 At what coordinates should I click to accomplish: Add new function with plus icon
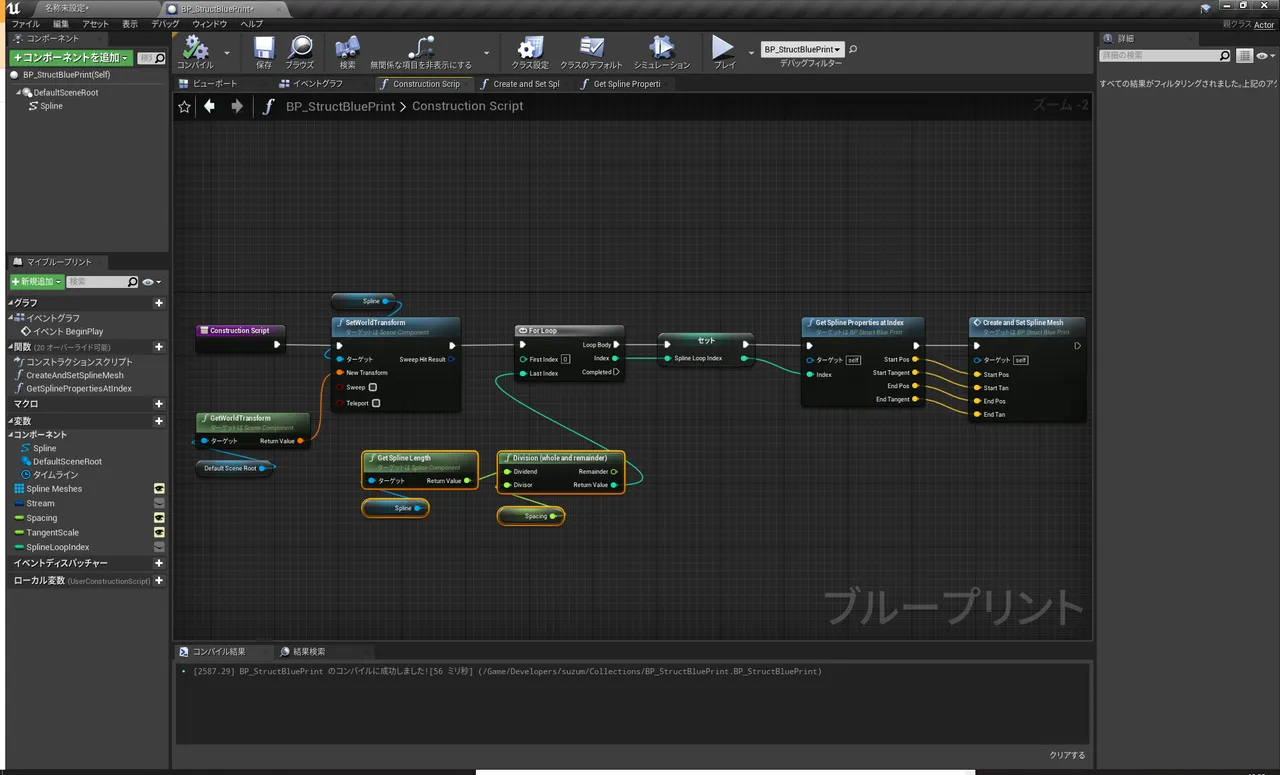coord(159,347)
